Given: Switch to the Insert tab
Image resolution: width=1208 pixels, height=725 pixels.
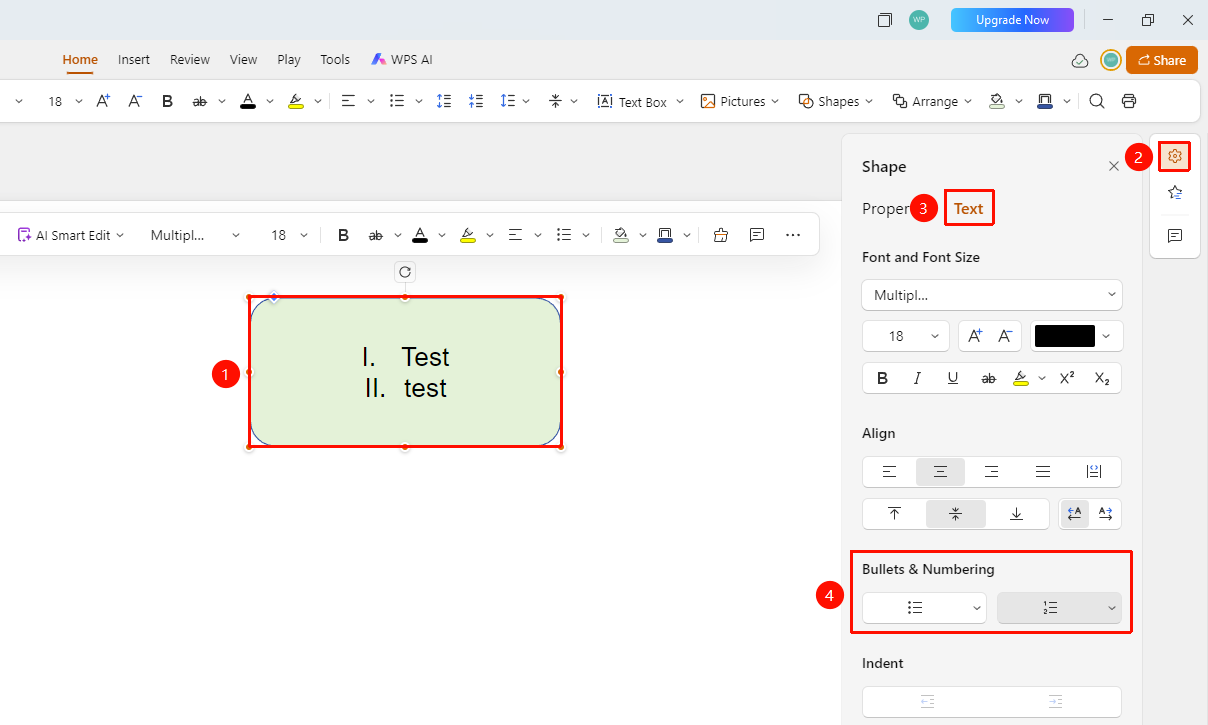Looking at the screenshot, I should click(x=134, y=60).
